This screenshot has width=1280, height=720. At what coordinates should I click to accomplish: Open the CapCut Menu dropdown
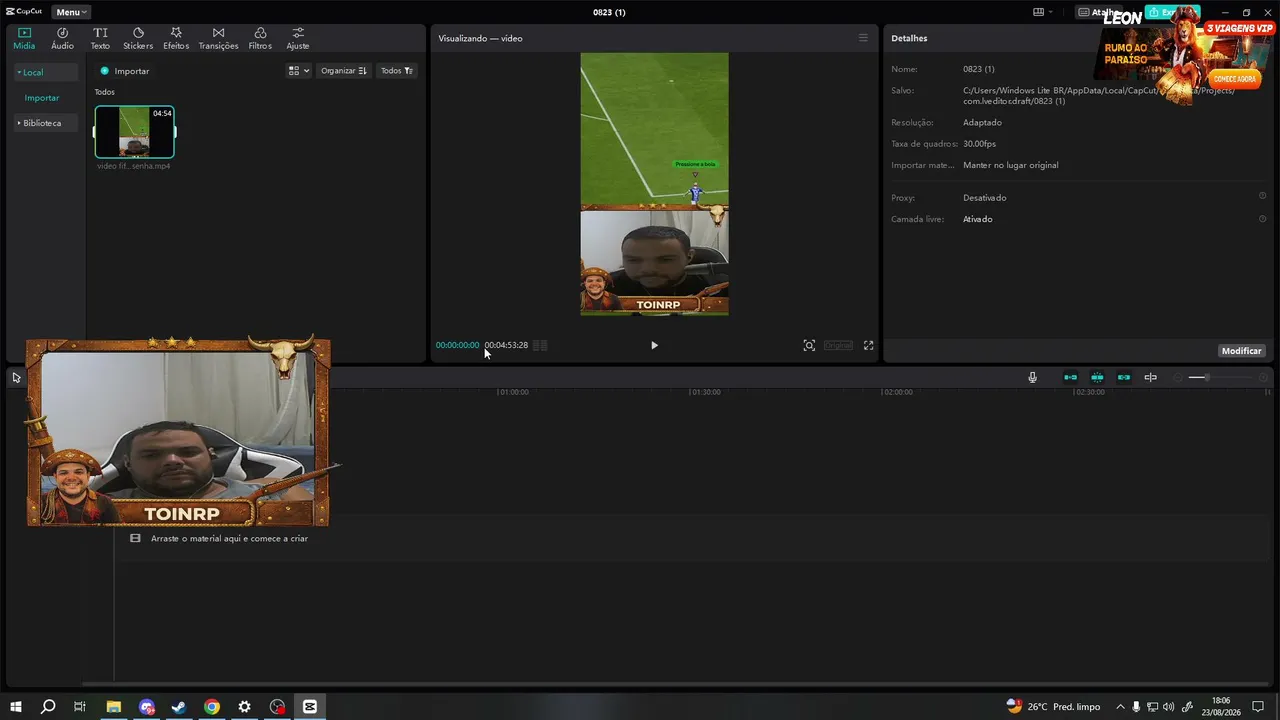70,12
